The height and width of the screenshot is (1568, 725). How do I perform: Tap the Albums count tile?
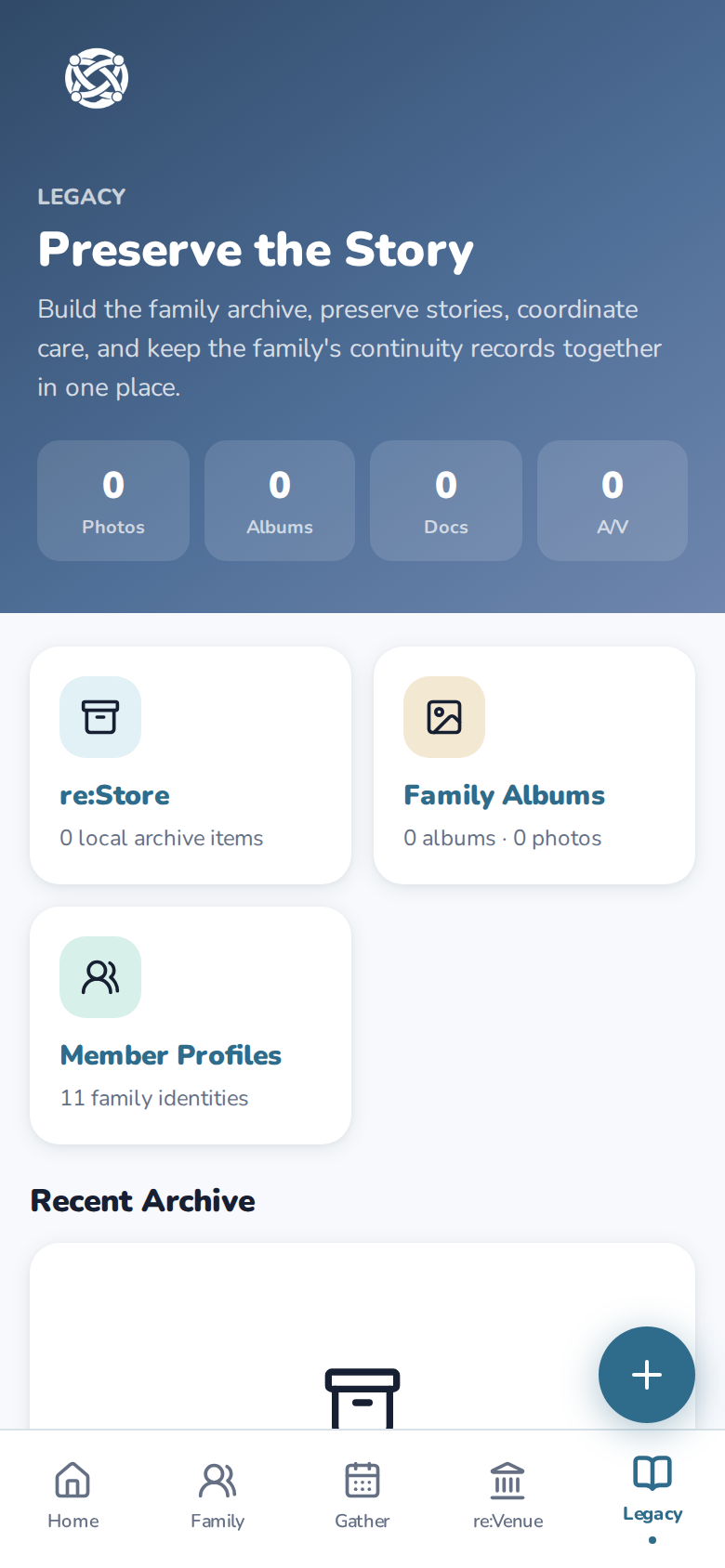280,501
